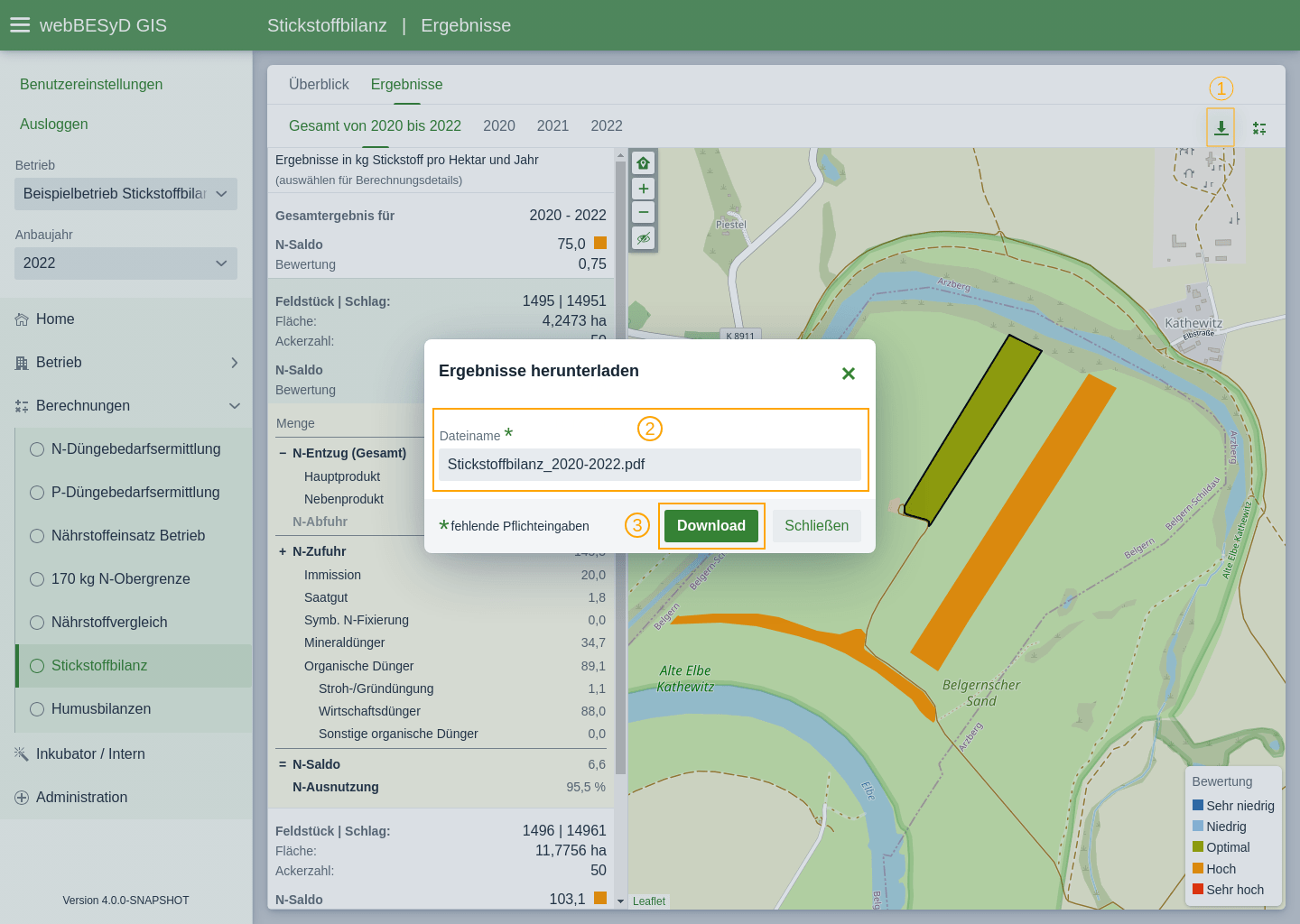Screen dimensions: 1300x924
Task: Select Nährstoffvergleich radio option
Action: pos(37,623)
